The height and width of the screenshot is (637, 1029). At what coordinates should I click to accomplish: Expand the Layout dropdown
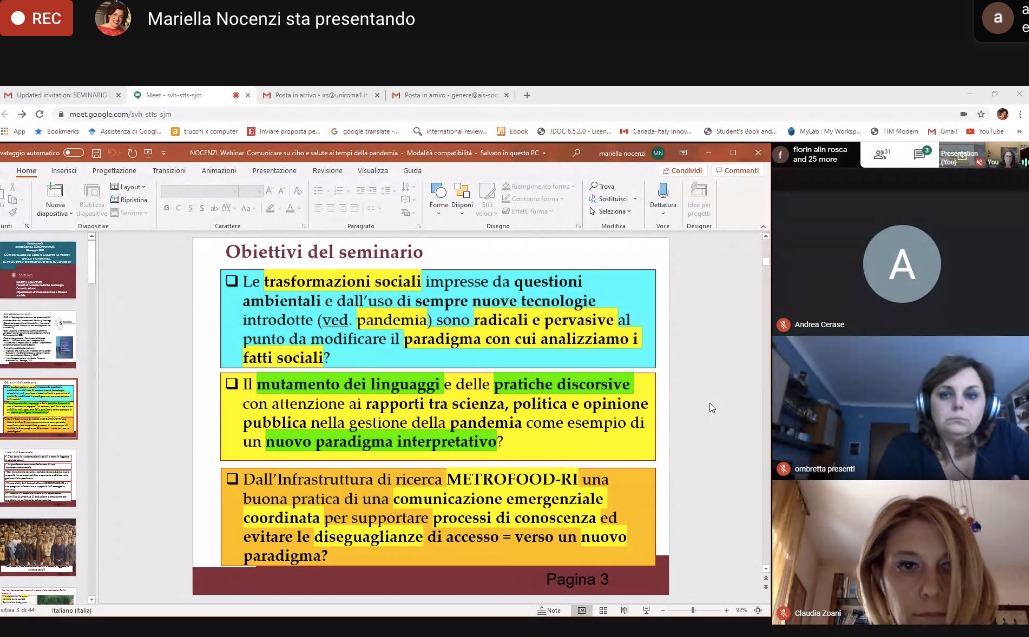coord(128,187)
